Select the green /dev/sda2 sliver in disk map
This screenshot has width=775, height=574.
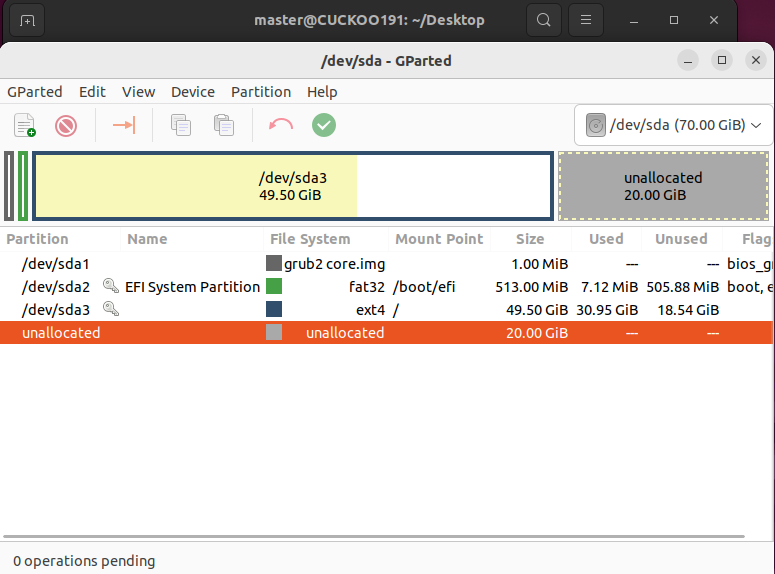click(23, 186)
